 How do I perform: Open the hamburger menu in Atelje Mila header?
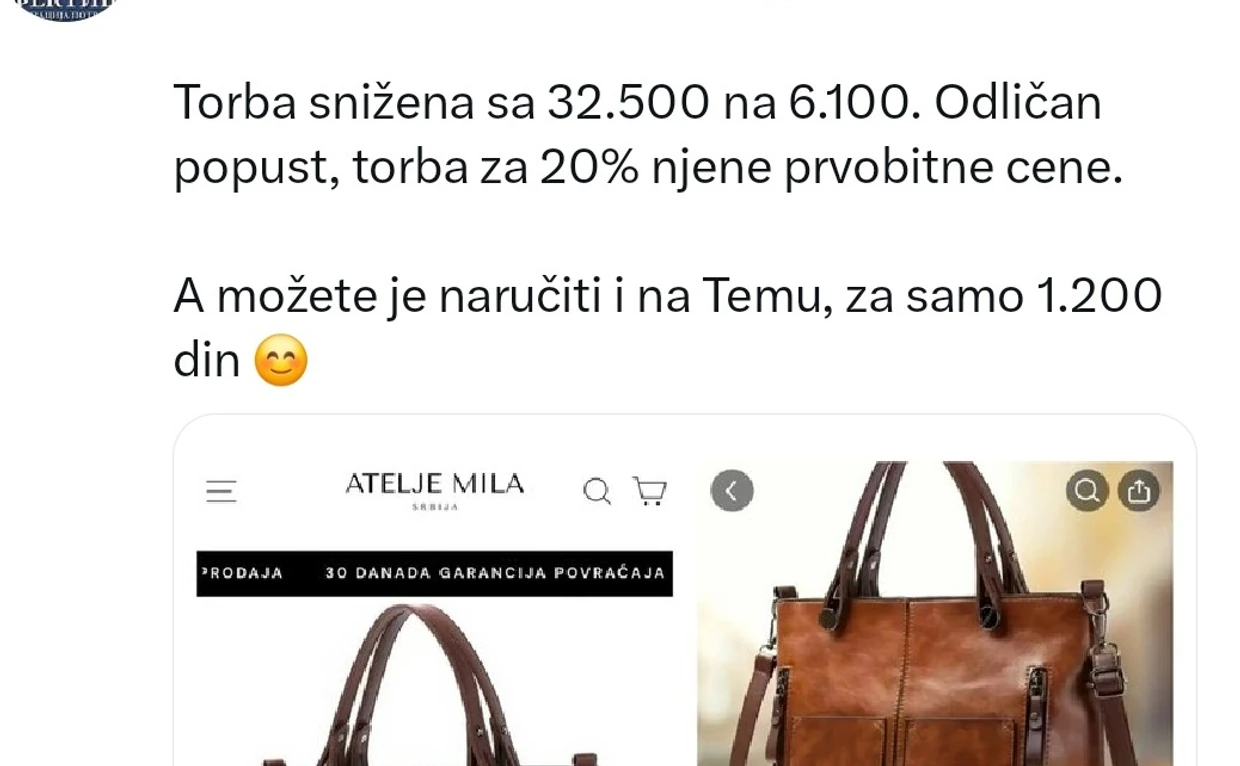tap(221, 491)
